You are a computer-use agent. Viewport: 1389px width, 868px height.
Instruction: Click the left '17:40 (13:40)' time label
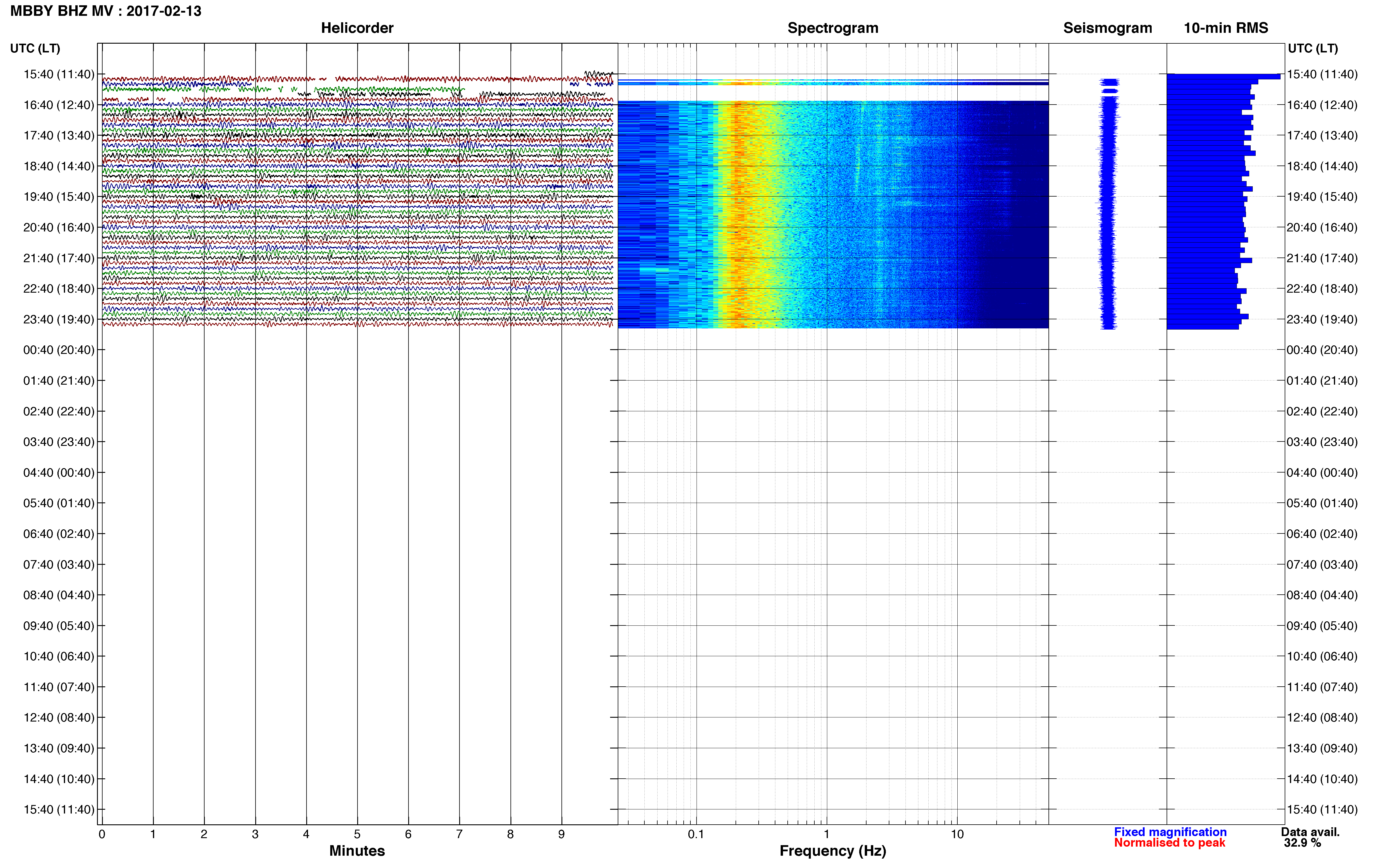(x=59, y=135)
